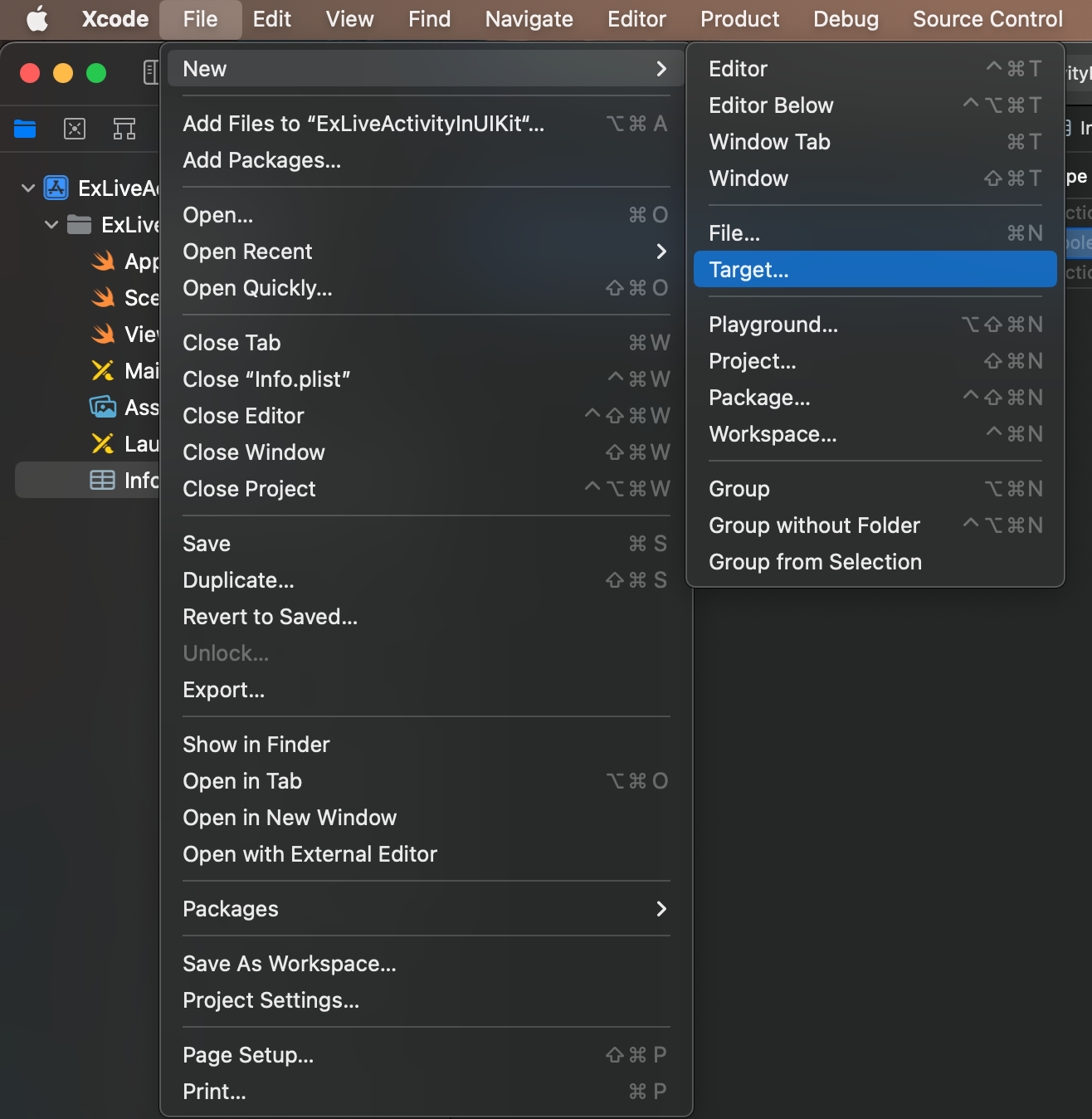Screen dimensions: 1092x1119
Task: Click Project Settings... menu item
Action: point(426,1000)
